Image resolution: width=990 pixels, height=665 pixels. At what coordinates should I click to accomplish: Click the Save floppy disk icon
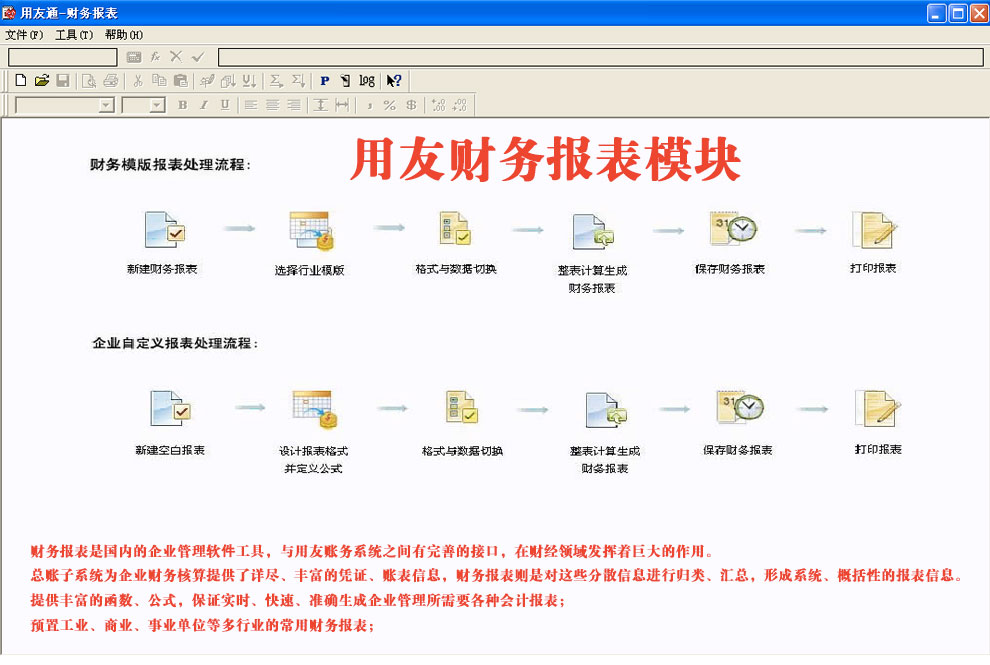tap(63, 81)
